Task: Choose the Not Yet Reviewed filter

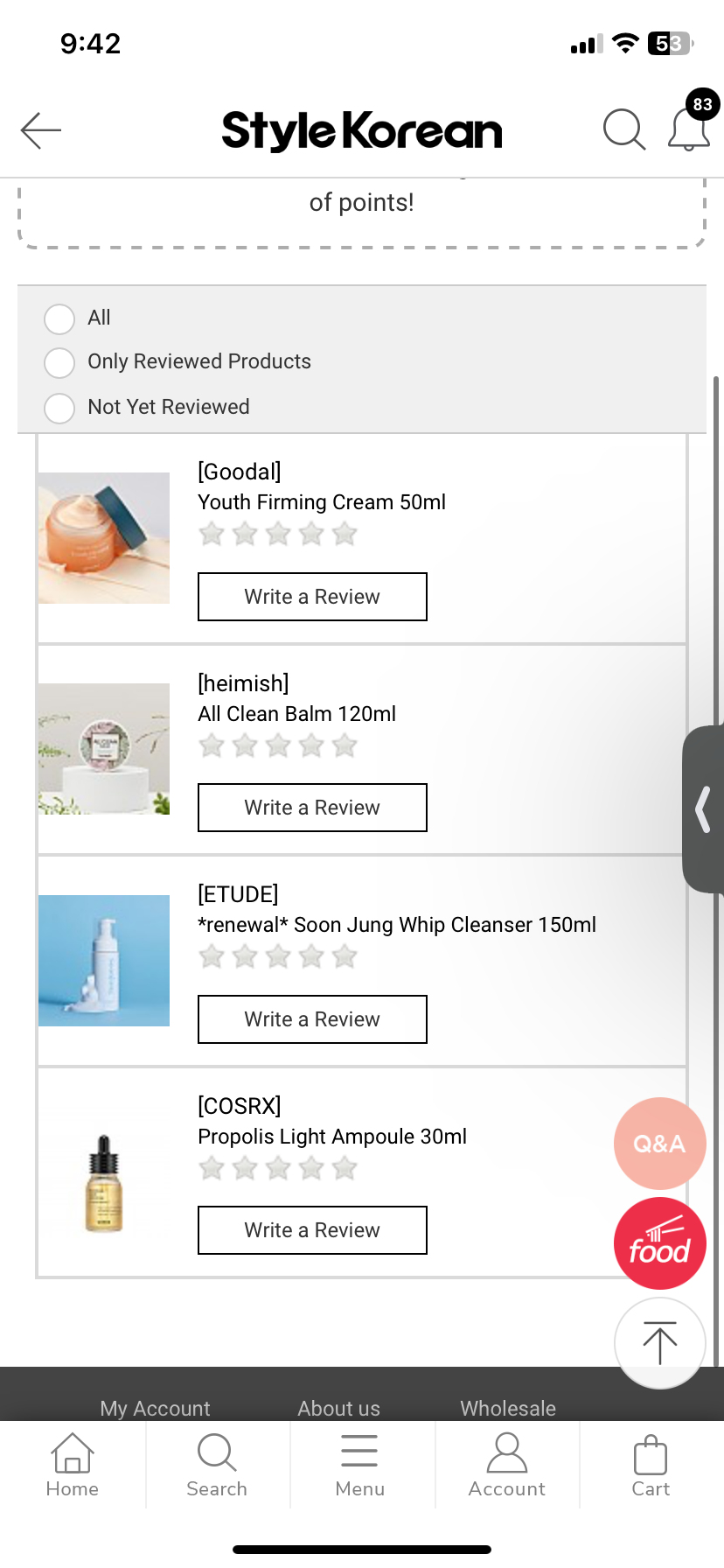Action: (x=59, y=408)
